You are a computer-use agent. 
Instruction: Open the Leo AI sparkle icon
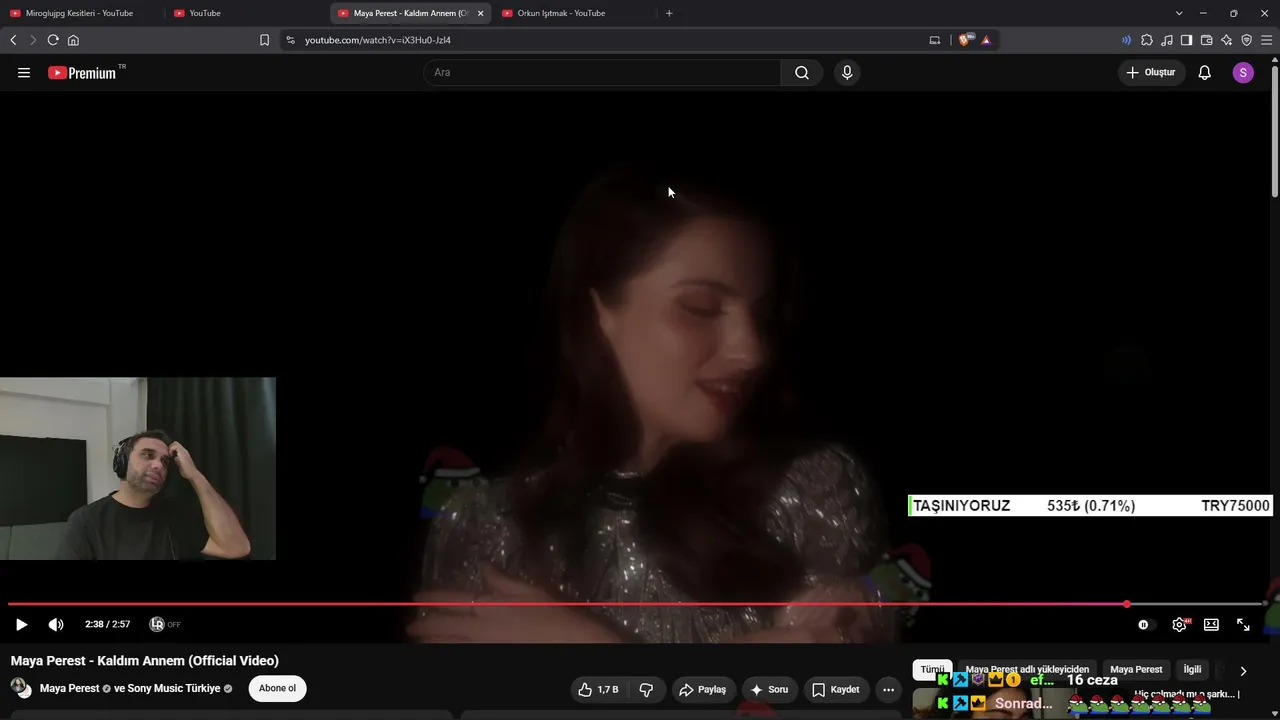[1226, 40]
